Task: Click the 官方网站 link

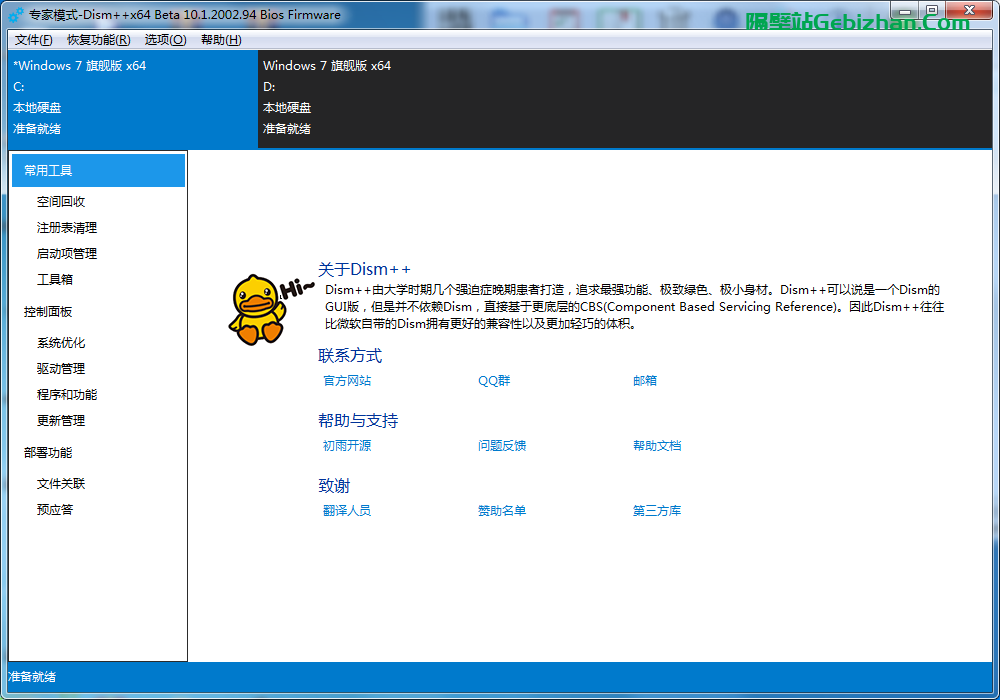Action: click(x=347, y=381)
